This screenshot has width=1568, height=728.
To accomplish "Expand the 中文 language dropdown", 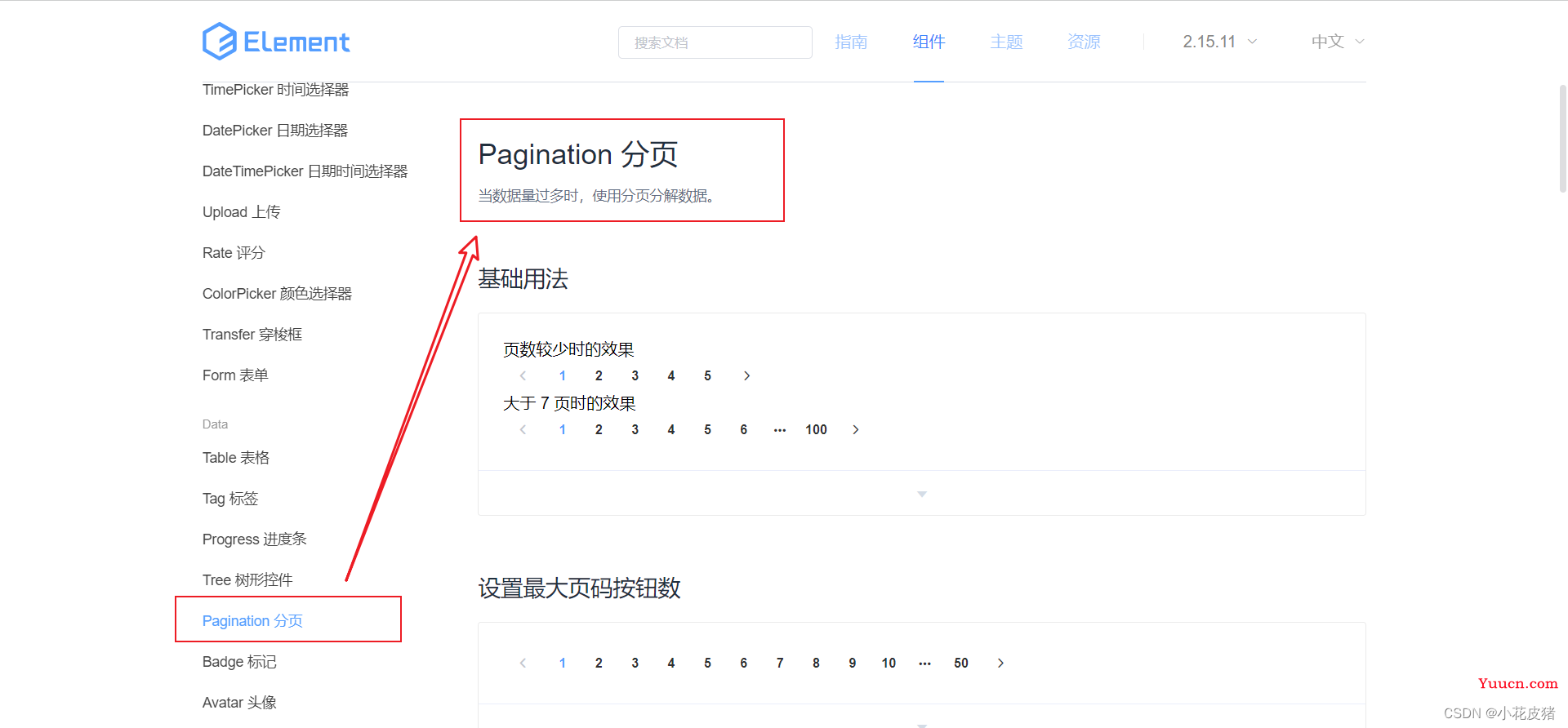I will [x=1338, y=42].
